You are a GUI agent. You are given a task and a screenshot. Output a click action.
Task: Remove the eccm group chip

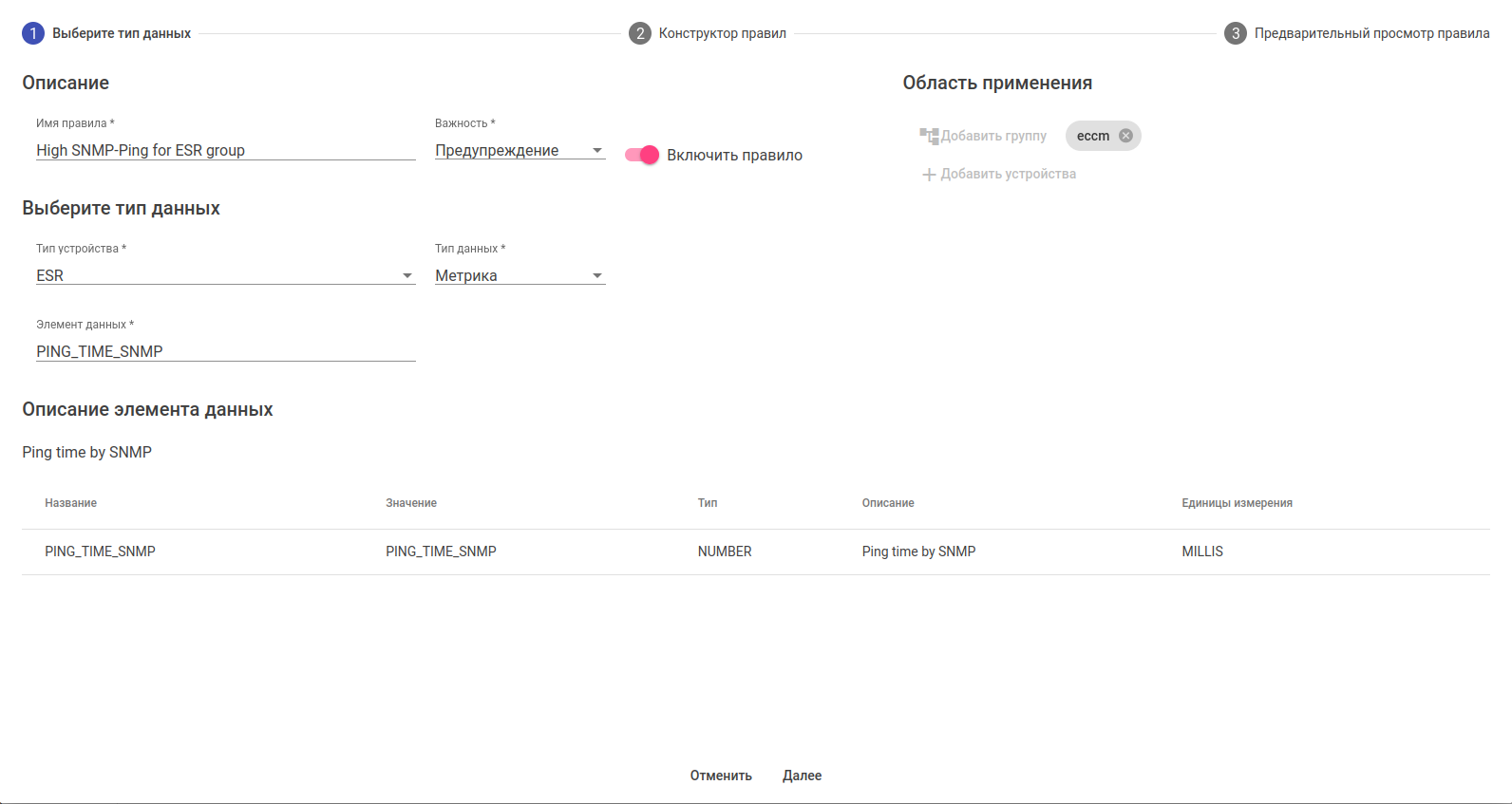point(1125,136)
